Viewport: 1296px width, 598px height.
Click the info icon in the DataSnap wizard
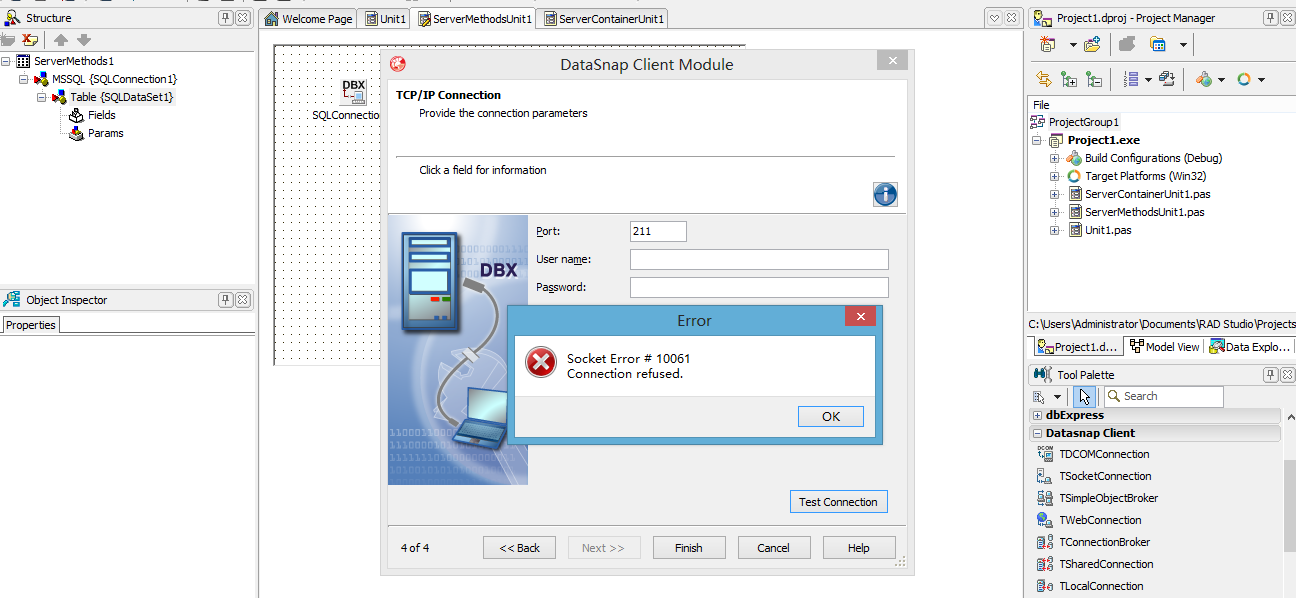[x=885, y=195]
